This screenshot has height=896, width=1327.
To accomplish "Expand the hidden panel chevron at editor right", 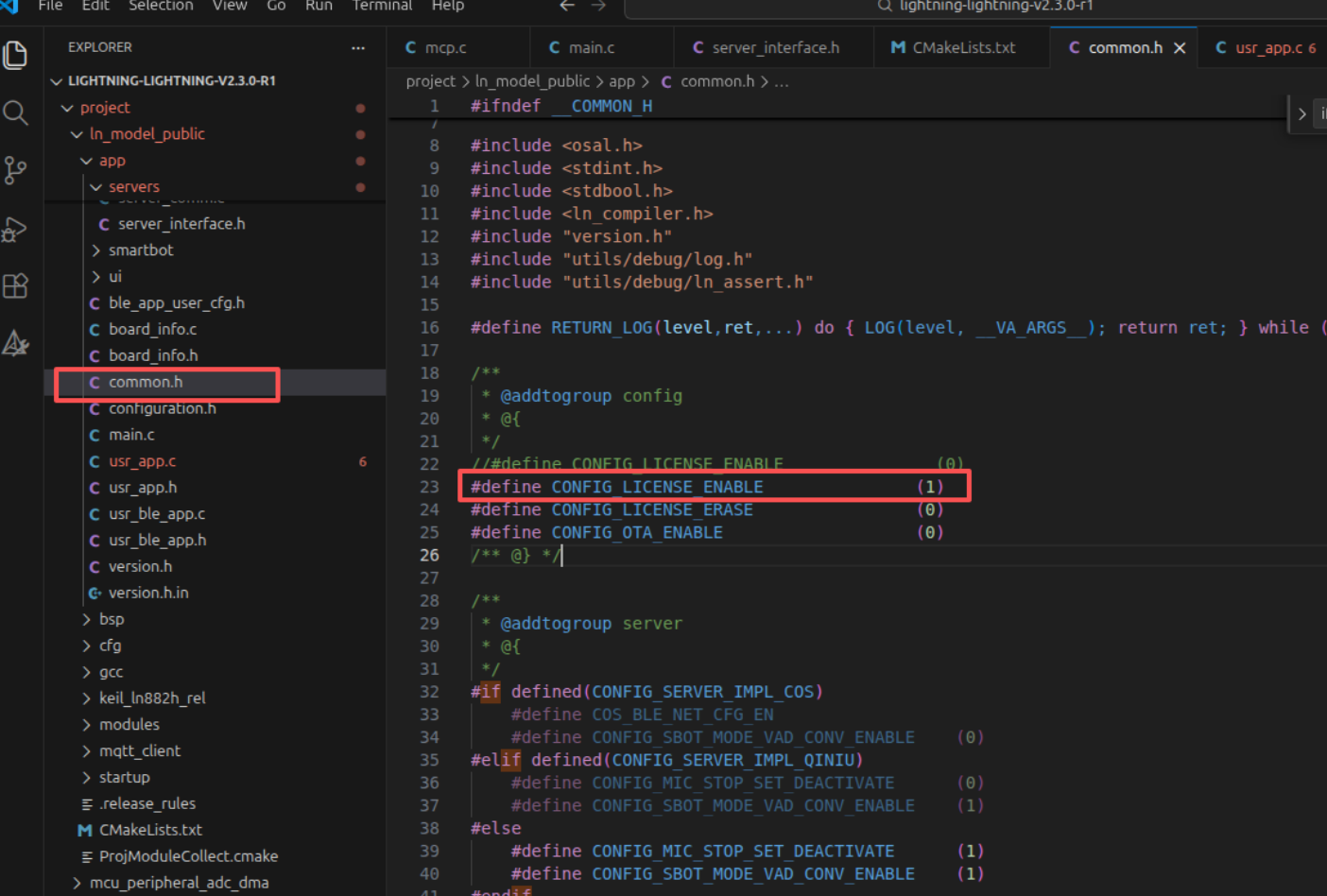I will [1301, 114].
